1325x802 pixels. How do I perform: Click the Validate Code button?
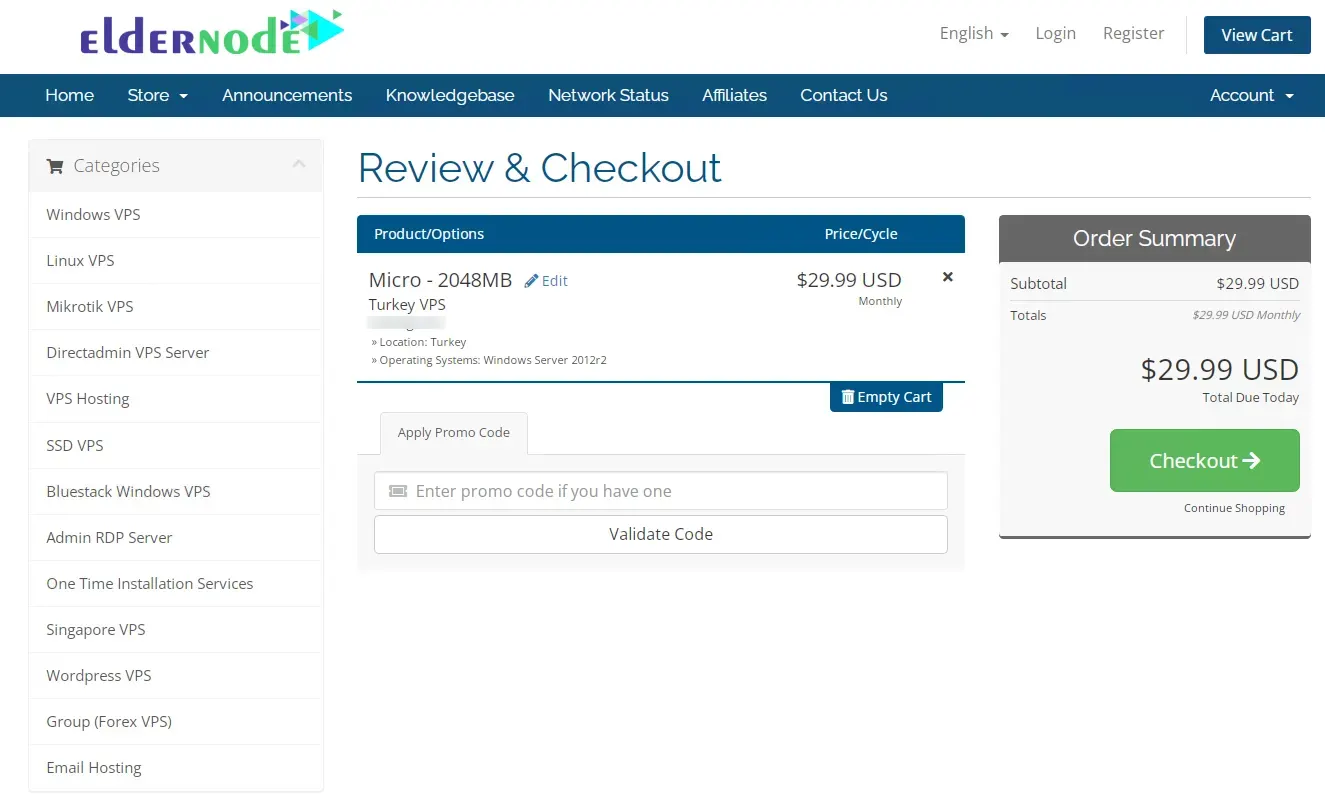(x=660, y=534)
